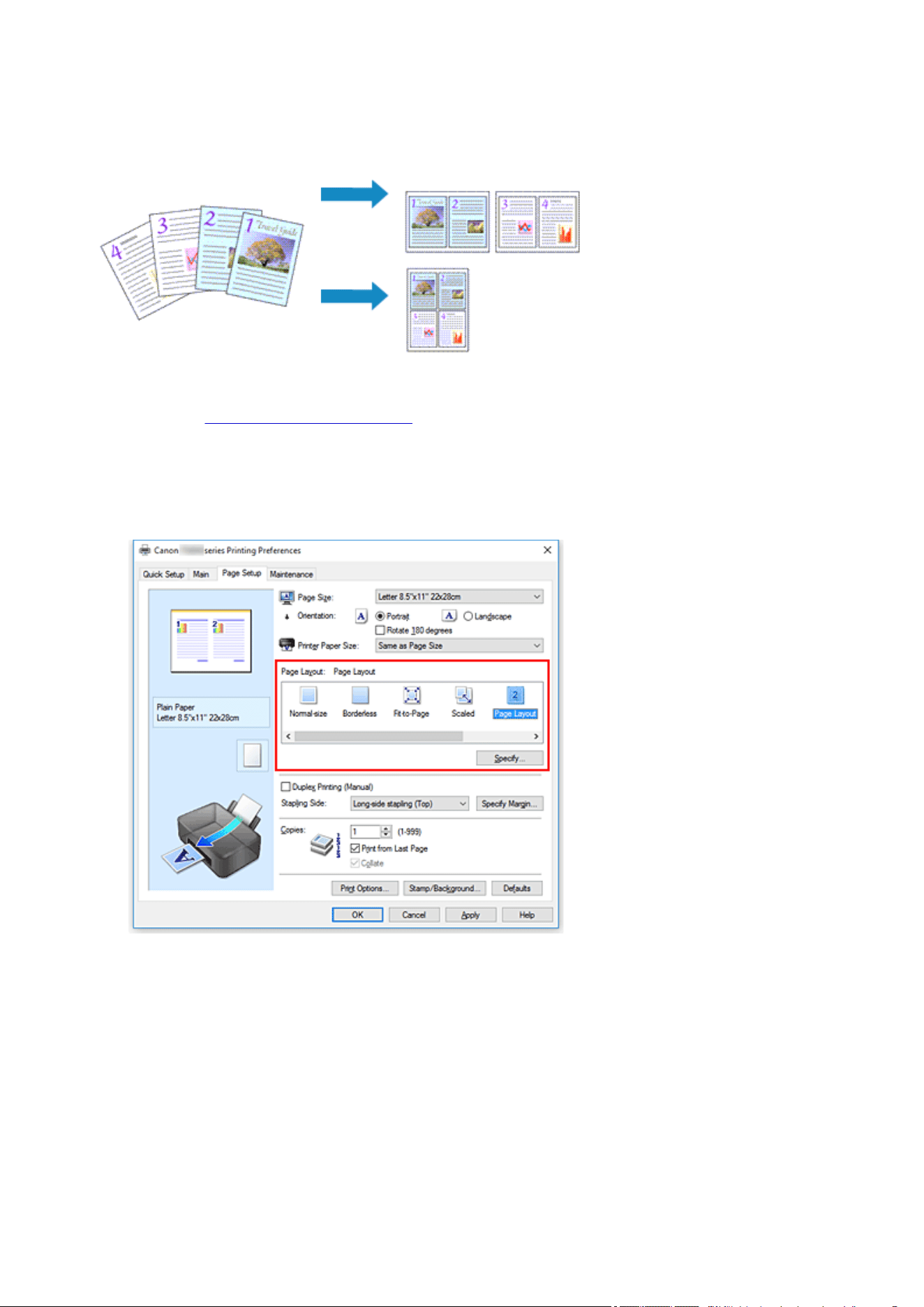The image size is (924, 1307).
Task: Switch to the Main tab
Action: click(201, 575)
